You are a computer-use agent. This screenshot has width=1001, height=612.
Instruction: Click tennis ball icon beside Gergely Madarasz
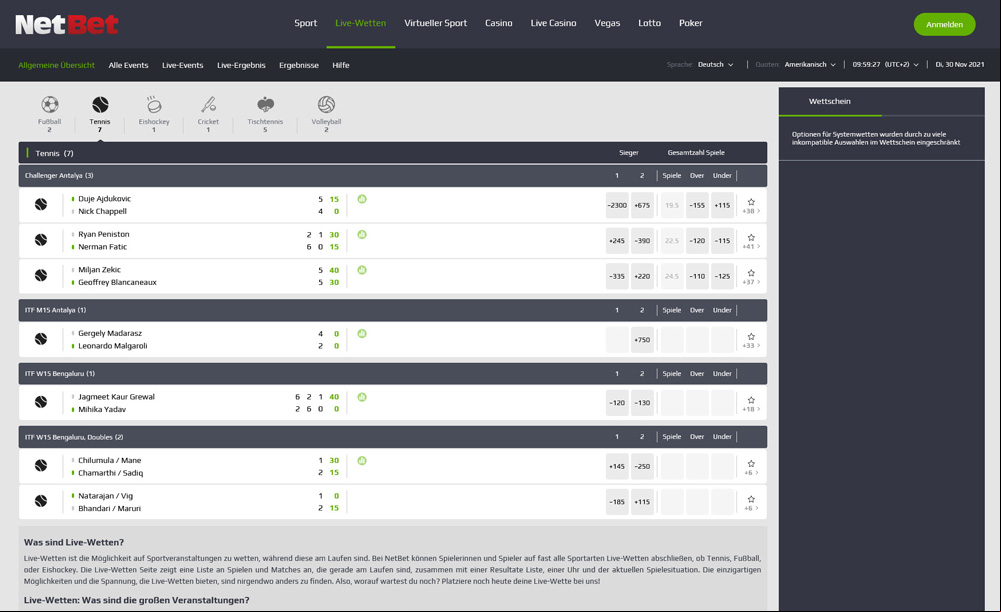[41, 339]
